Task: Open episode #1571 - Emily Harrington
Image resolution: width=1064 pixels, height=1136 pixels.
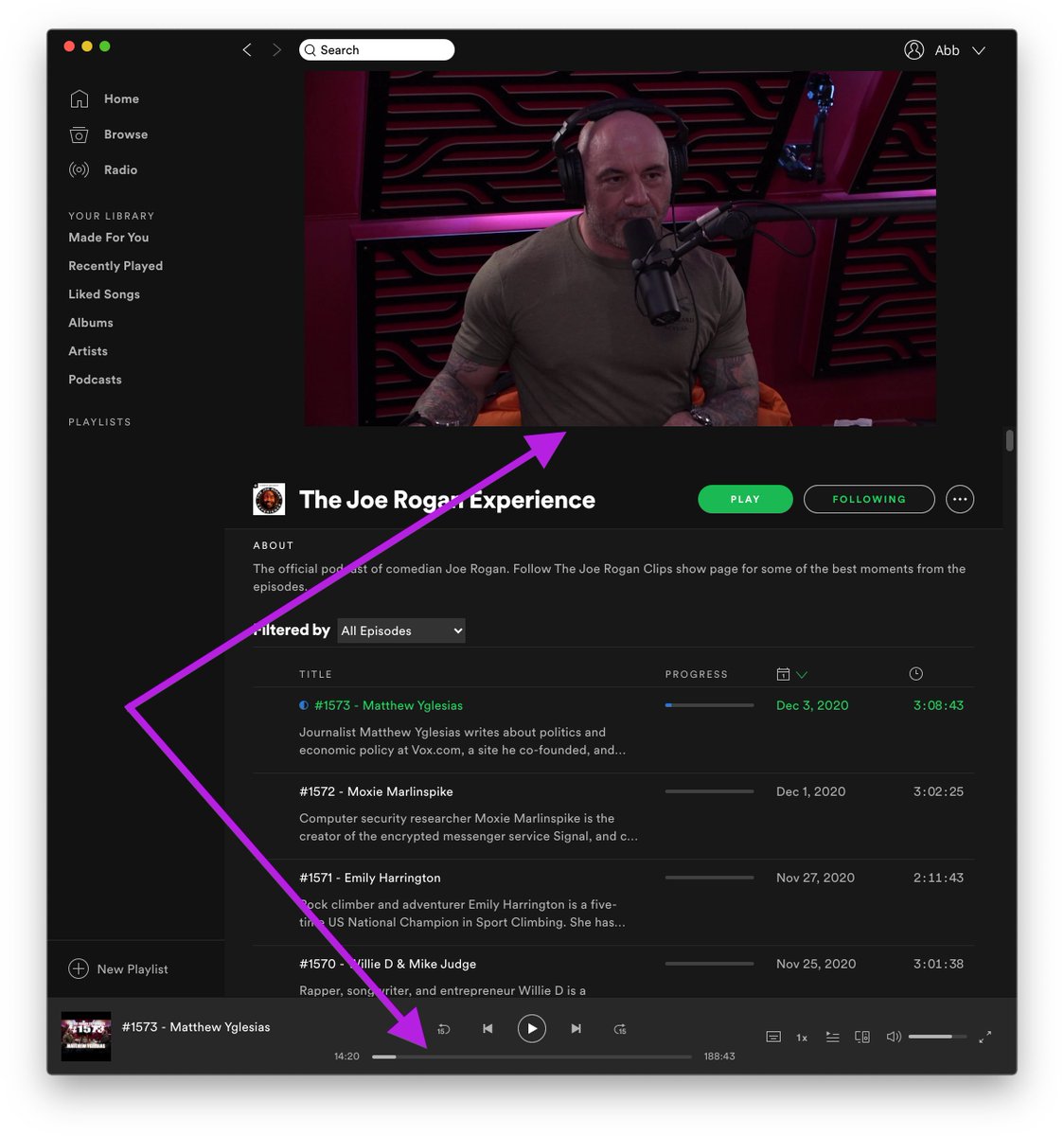Action: [x=370, y=878]
